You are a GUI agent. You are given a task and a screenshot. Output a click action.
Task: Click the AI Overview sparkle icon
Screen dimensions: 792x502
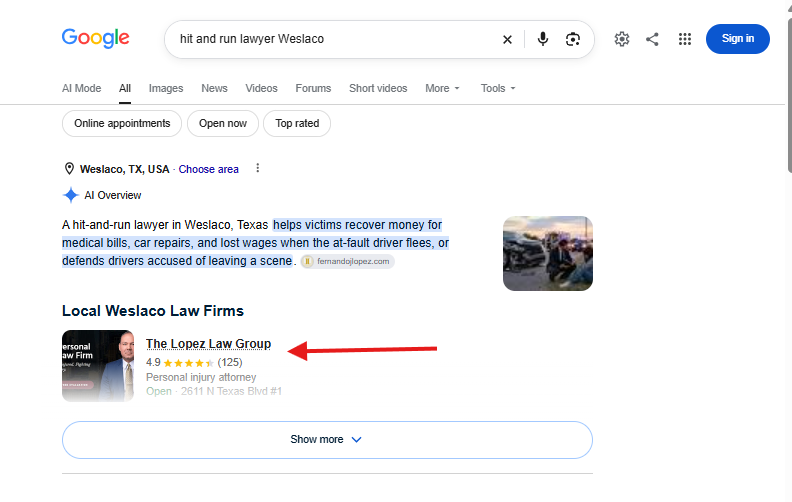(71, 195)
